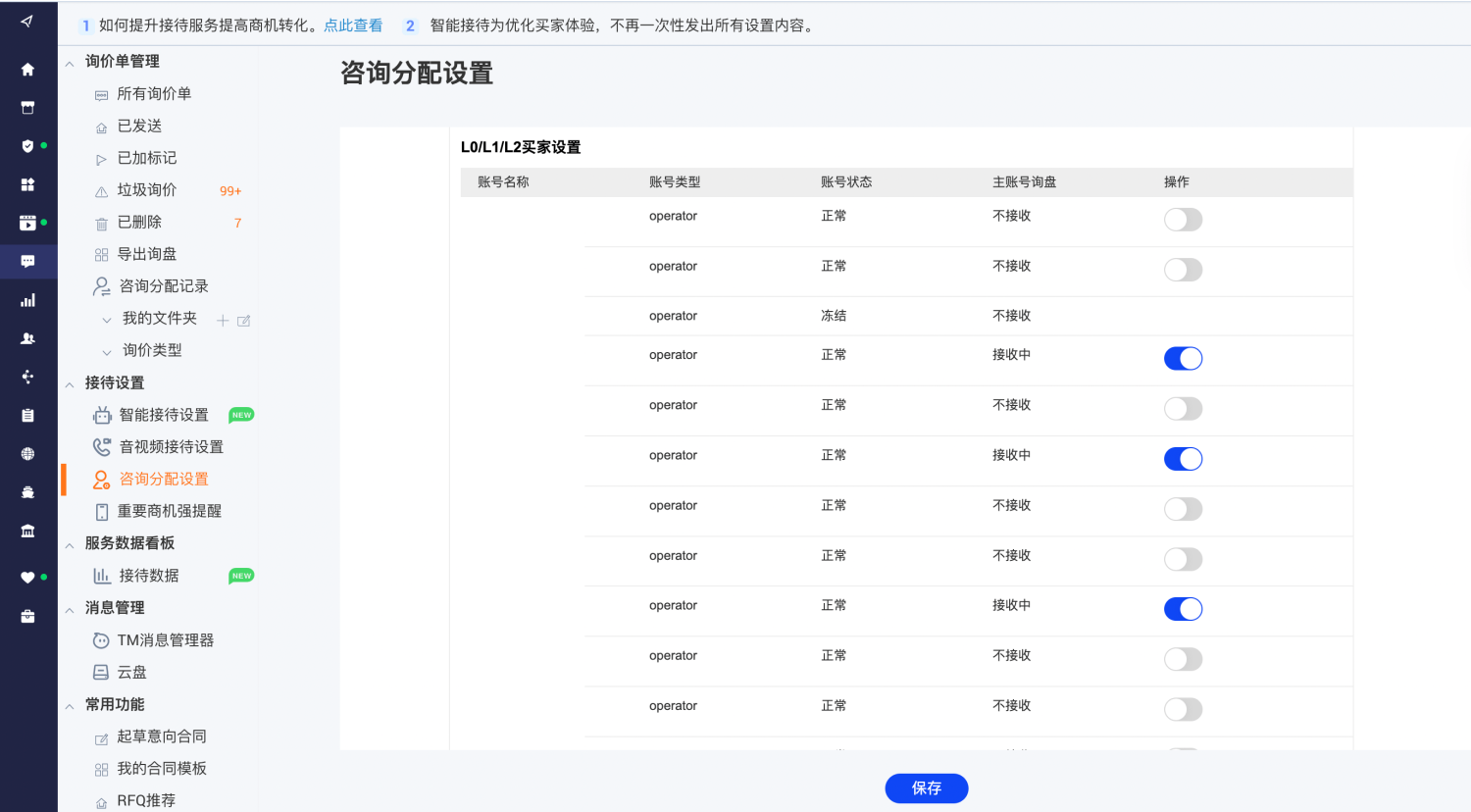
Task: Open 已加标记 inquiries
Action: coord(147,158)
